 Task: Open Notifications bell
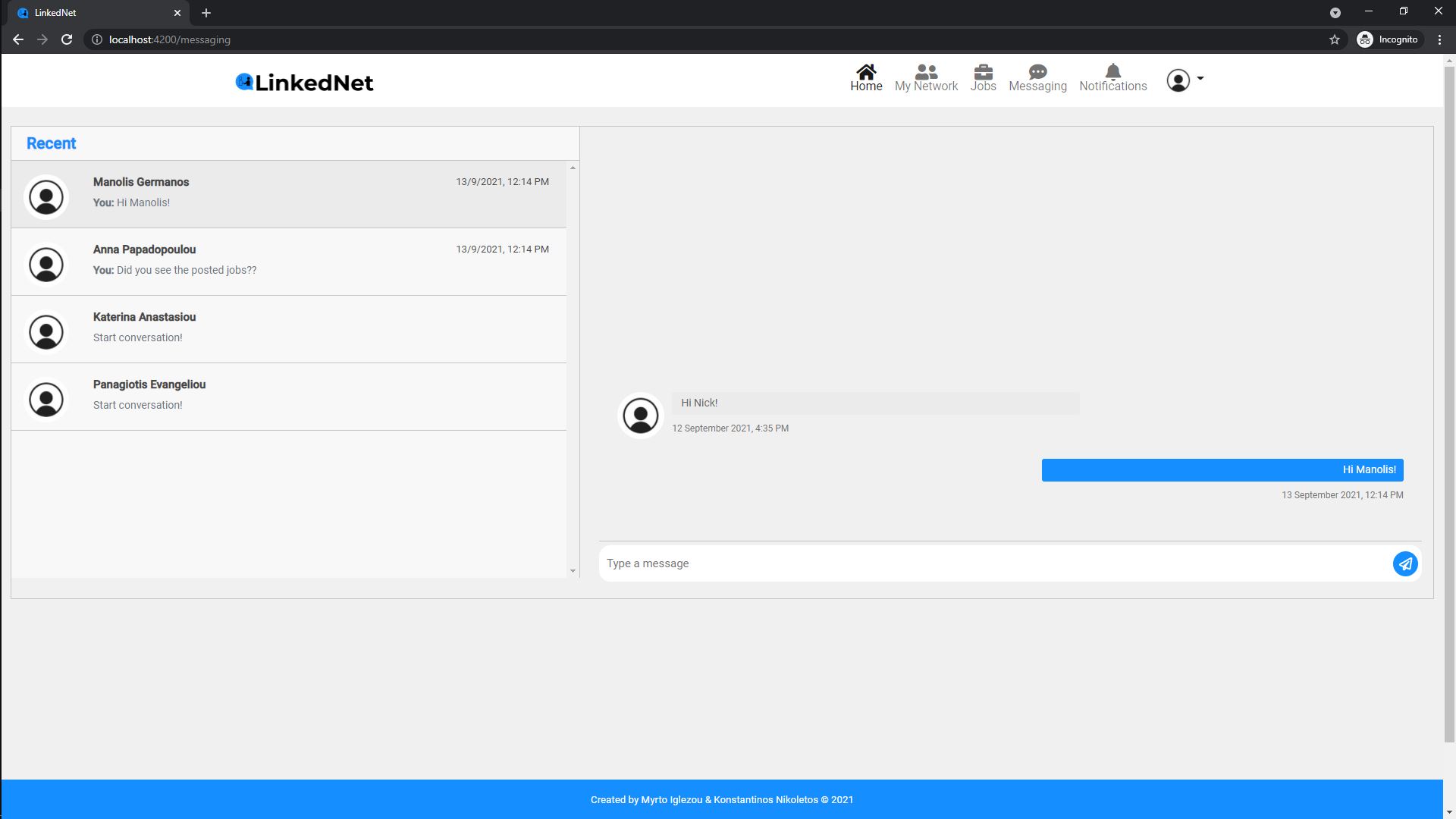pyautogui.click(x=1112, y=73)
